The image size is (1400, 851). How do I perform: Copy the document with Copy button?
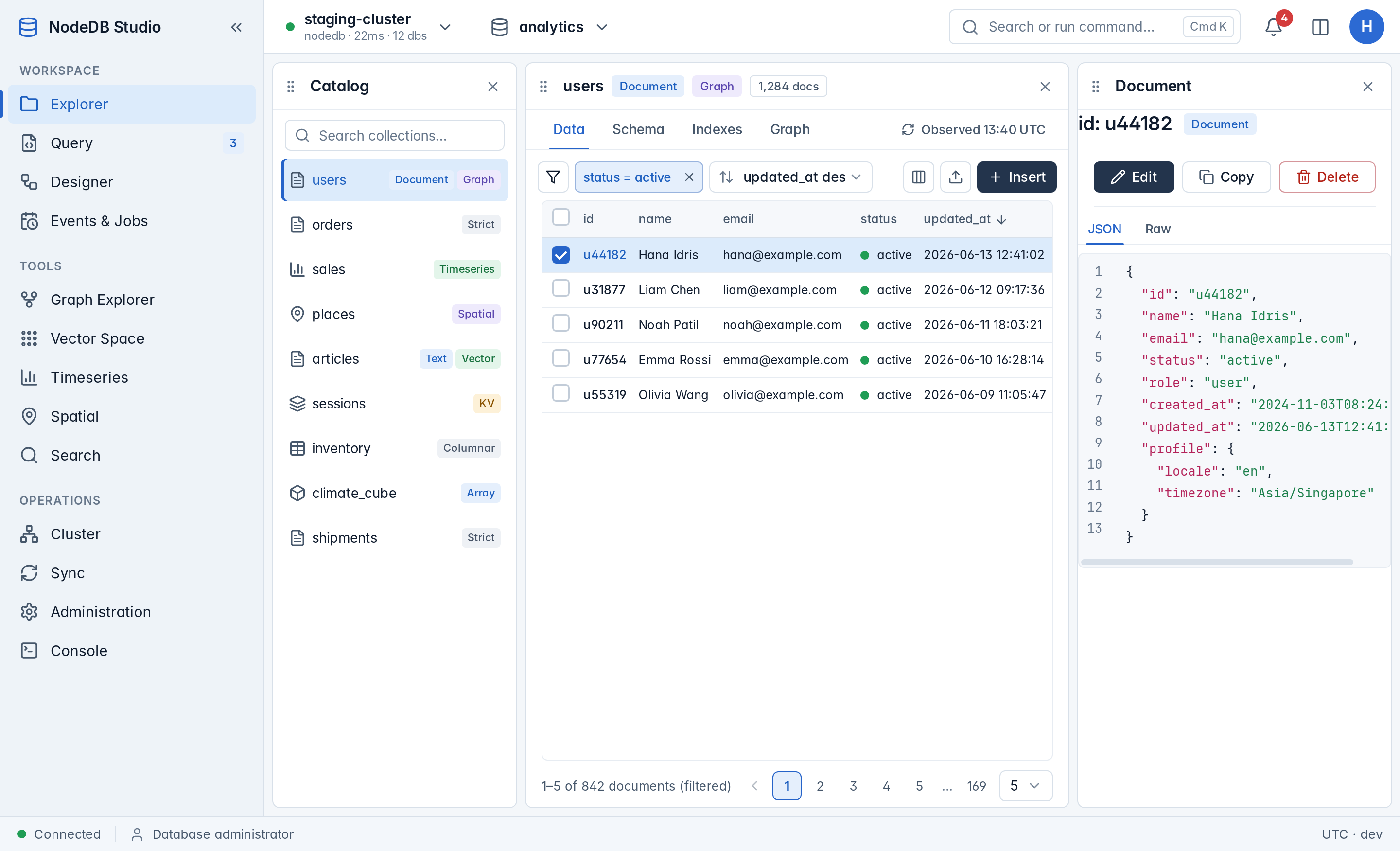click(1225, 177)
